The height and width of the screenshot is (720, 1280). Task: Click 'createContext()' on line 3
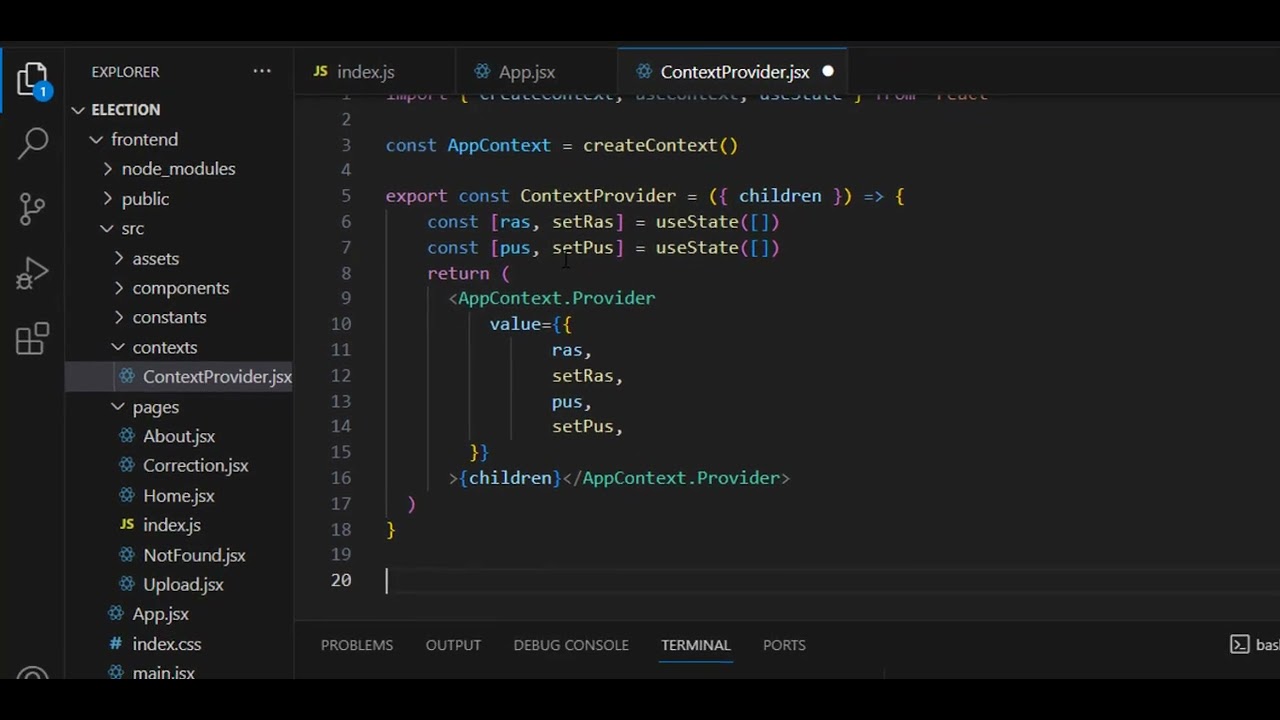click(660, 145)
